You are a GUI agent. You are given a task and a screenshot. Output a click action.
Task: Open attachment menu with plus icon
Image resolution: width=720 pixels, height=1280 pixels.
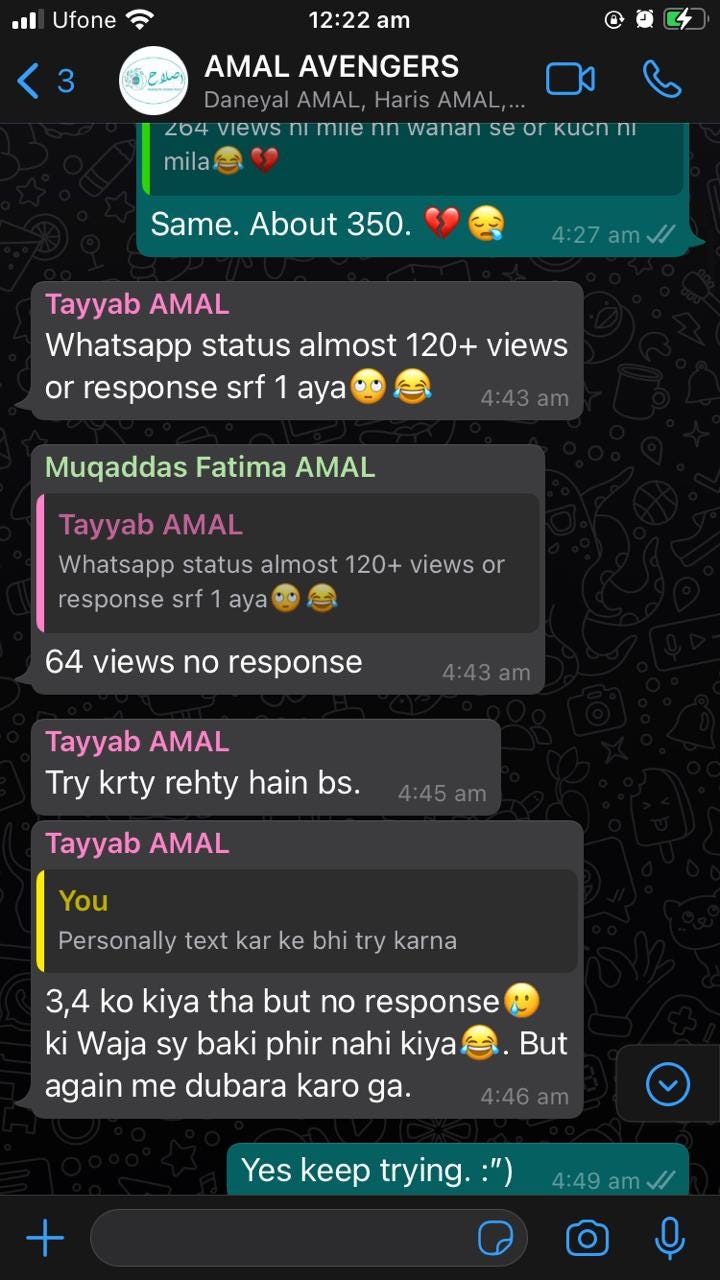coord(44,1239)
